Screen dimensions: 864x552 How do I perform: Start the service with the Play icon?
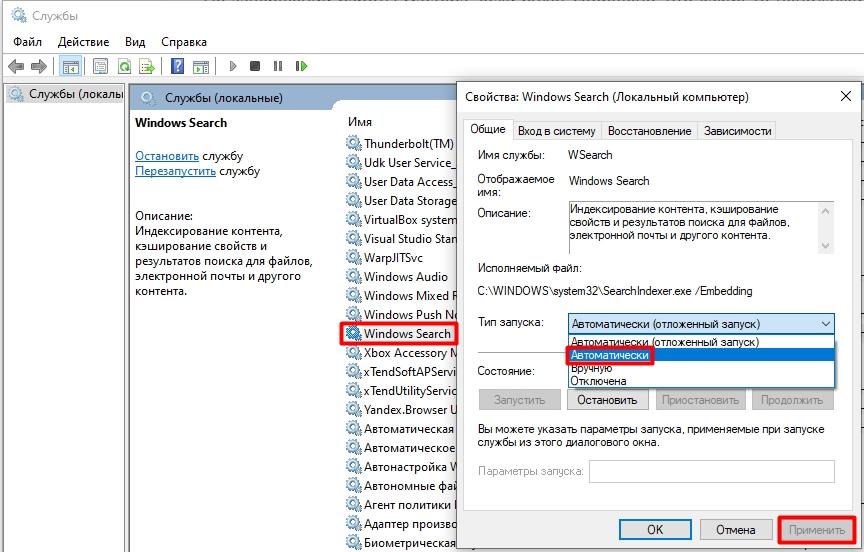(233, 66)
